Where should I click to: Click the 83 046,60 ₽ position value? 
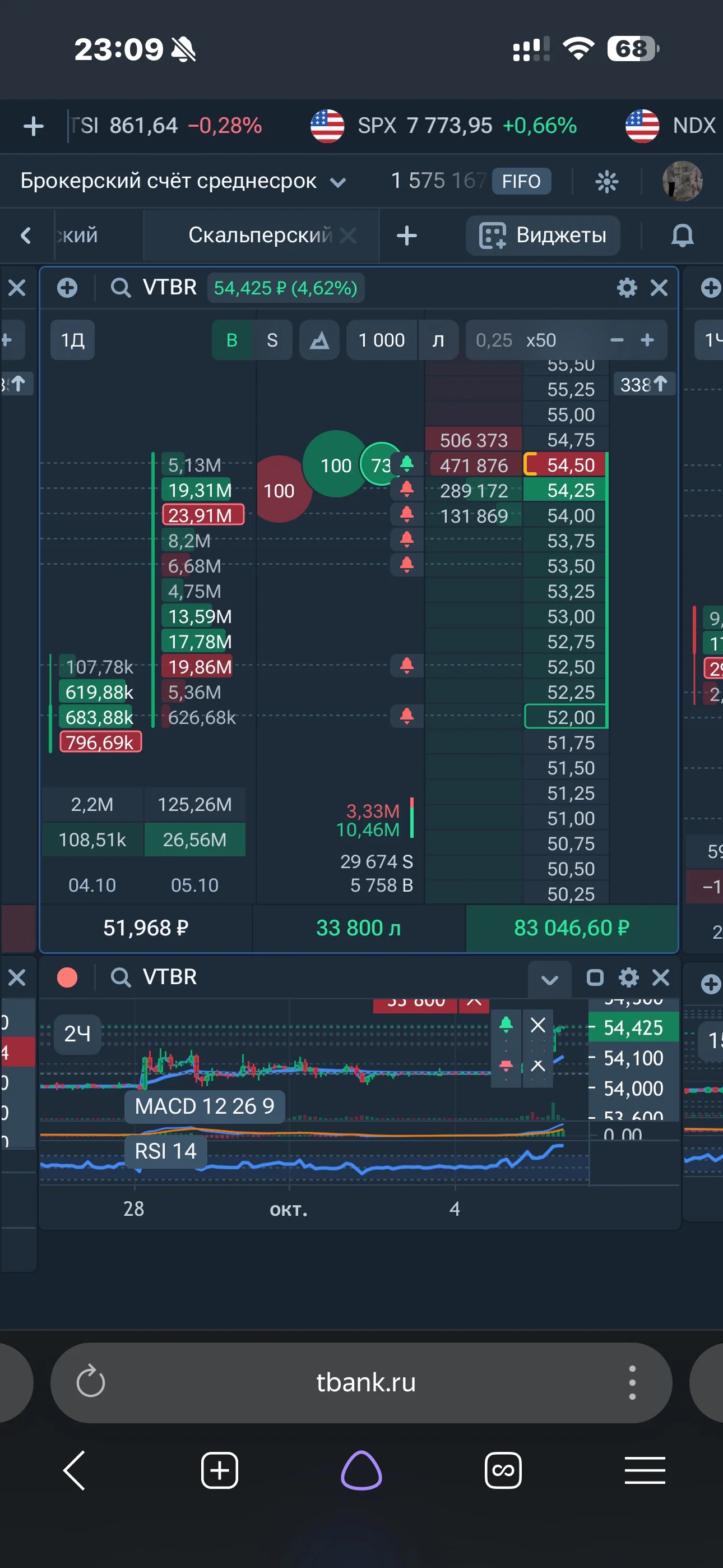point(572,928)
